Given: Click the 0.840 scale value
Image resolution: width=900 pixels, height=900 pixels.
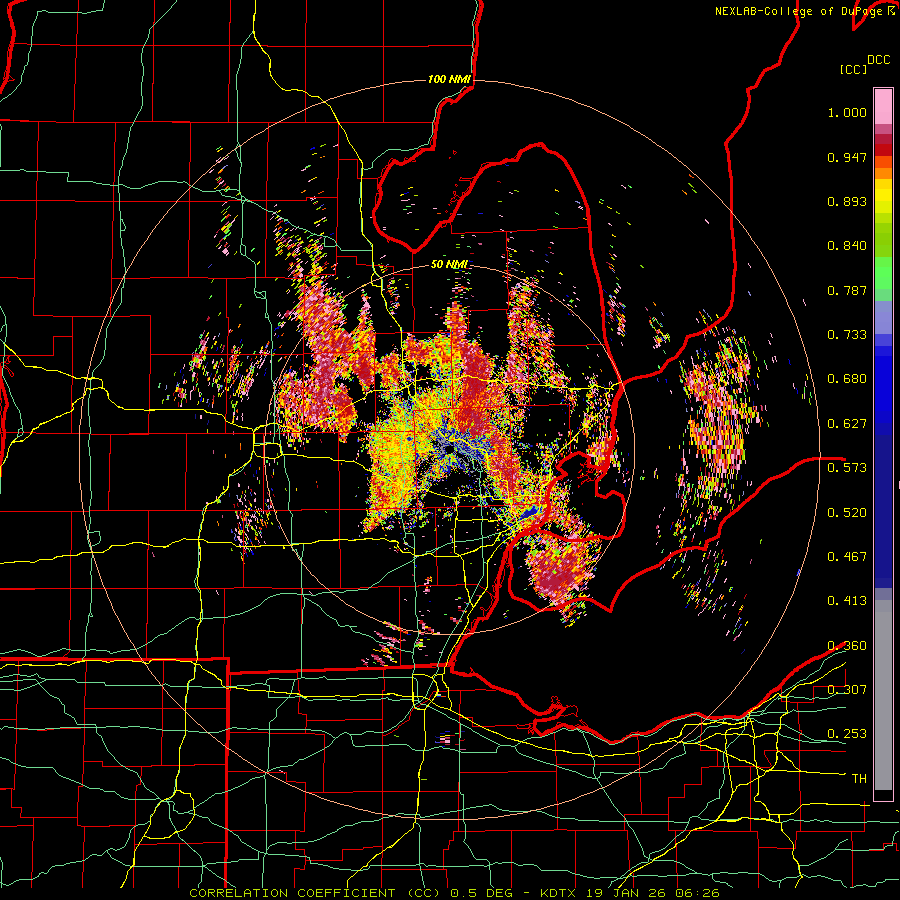Looking at the screenshot, I should 847,246.
